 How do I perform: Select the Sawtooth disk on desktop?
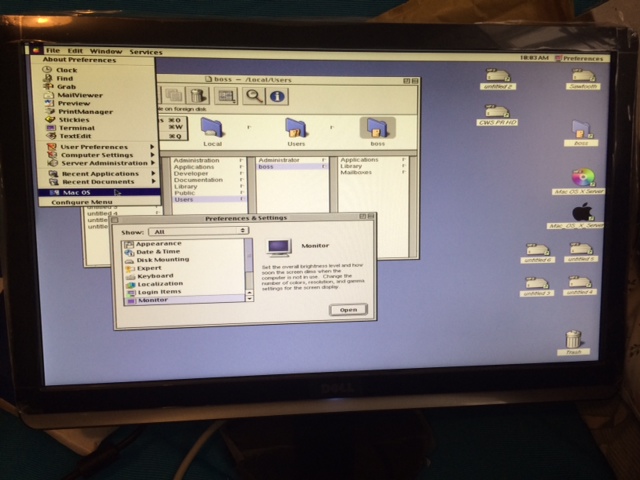point(582,79)
